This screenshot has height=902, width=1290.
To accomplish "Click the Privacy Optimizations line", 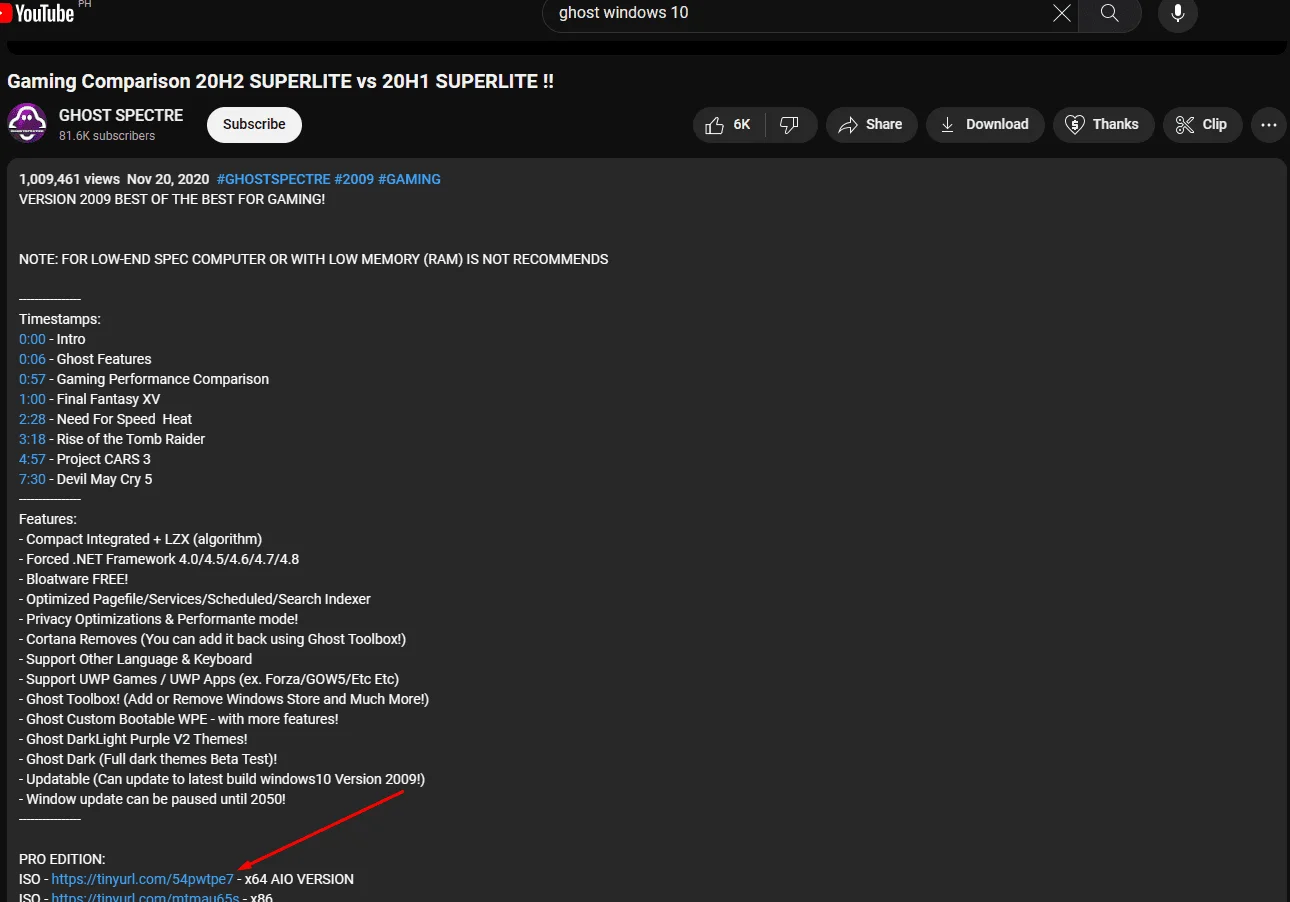I will tap(159, 619).
